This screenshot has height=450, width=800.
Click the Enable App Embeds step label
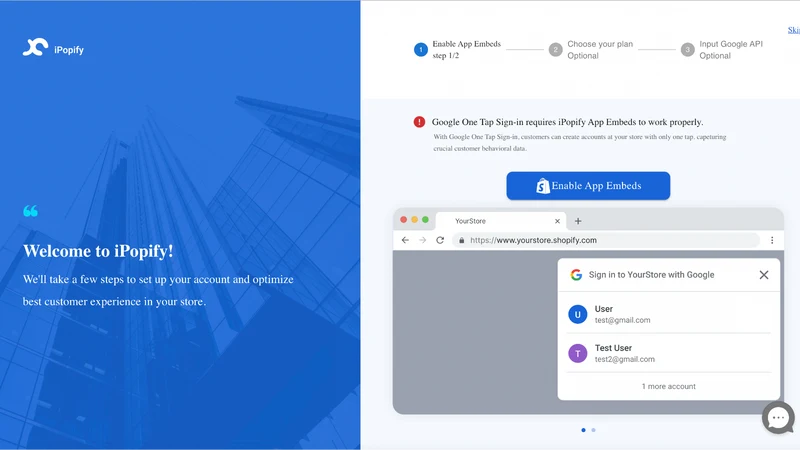tap(466, 49)
